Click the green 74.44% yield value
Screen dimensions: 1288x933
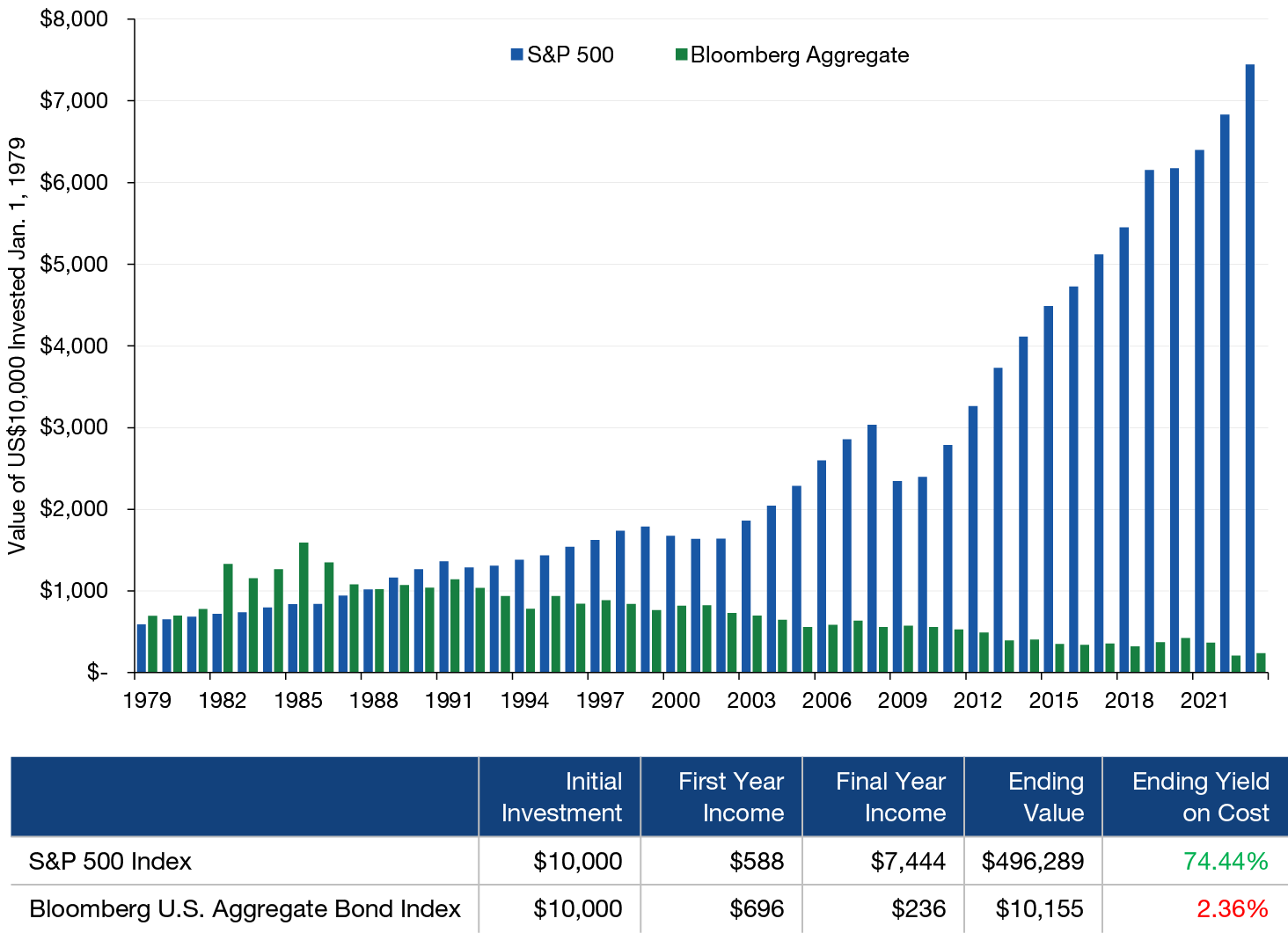[x=1225, y=861]
